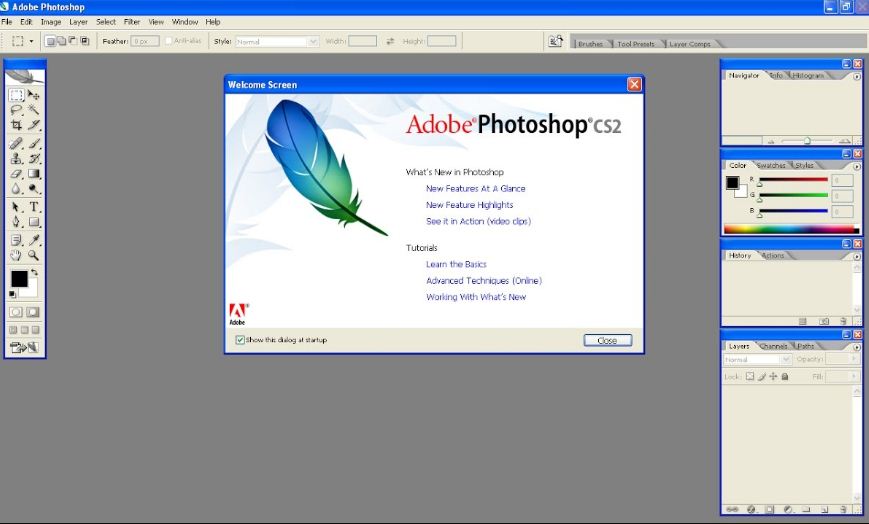This screenshot has width=869, height=524.
Task: Open Advanced Techniques (Online) link
Action: [x=484, y=281]
